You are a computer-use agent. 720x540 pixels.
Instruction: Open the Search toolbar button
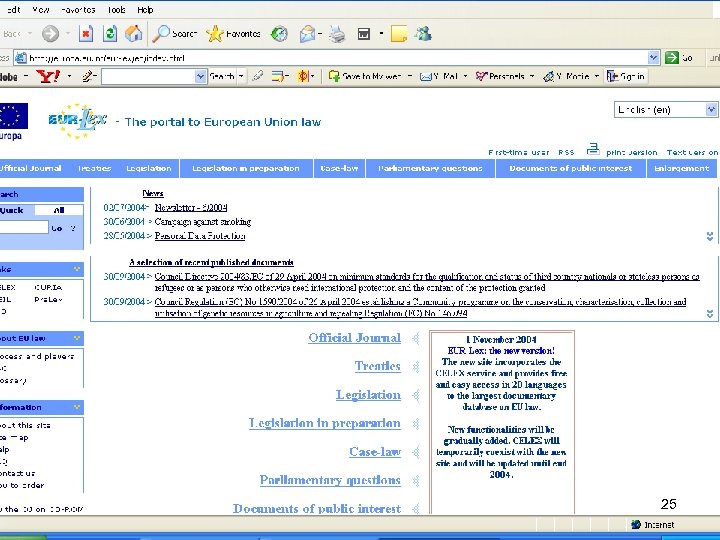174,34
